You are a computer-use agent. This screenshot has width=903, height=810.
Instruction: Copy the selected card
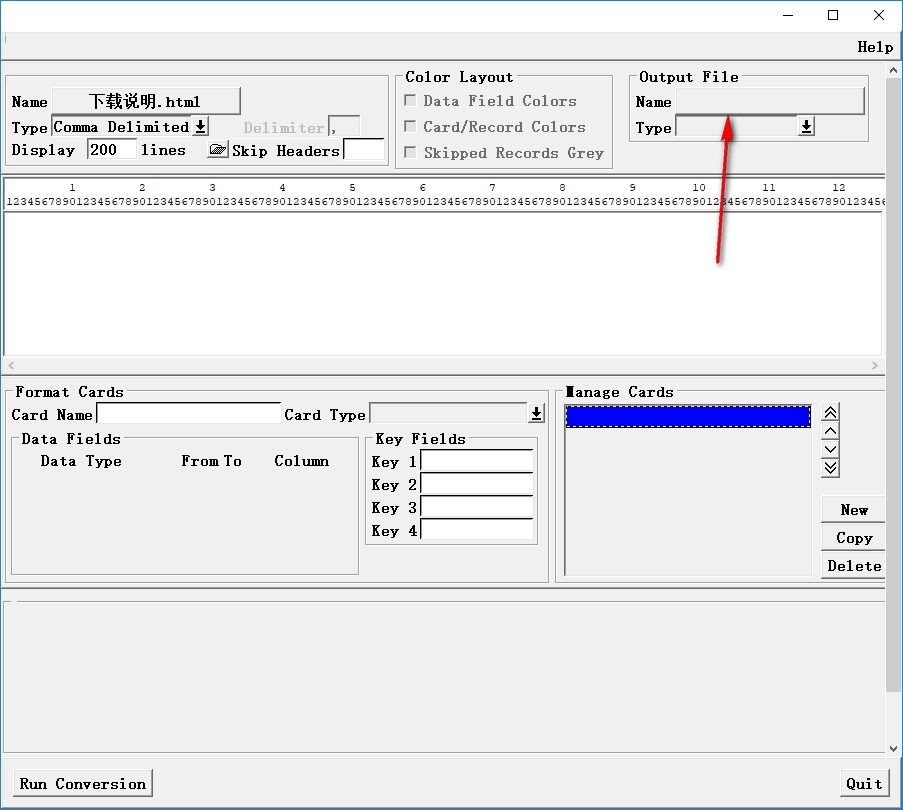coord(853,538)
